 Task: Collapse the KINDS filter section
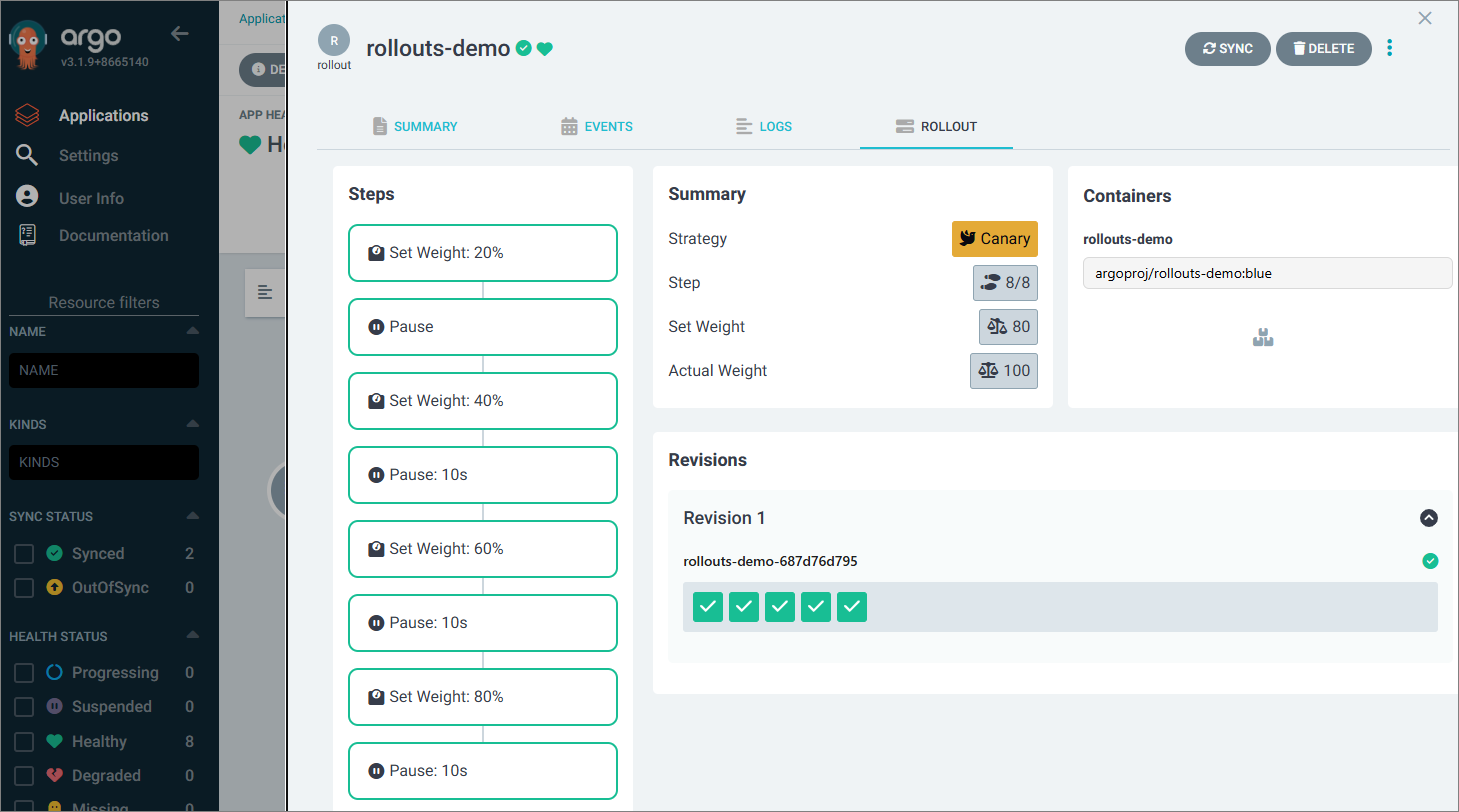(x=192, y=424)
